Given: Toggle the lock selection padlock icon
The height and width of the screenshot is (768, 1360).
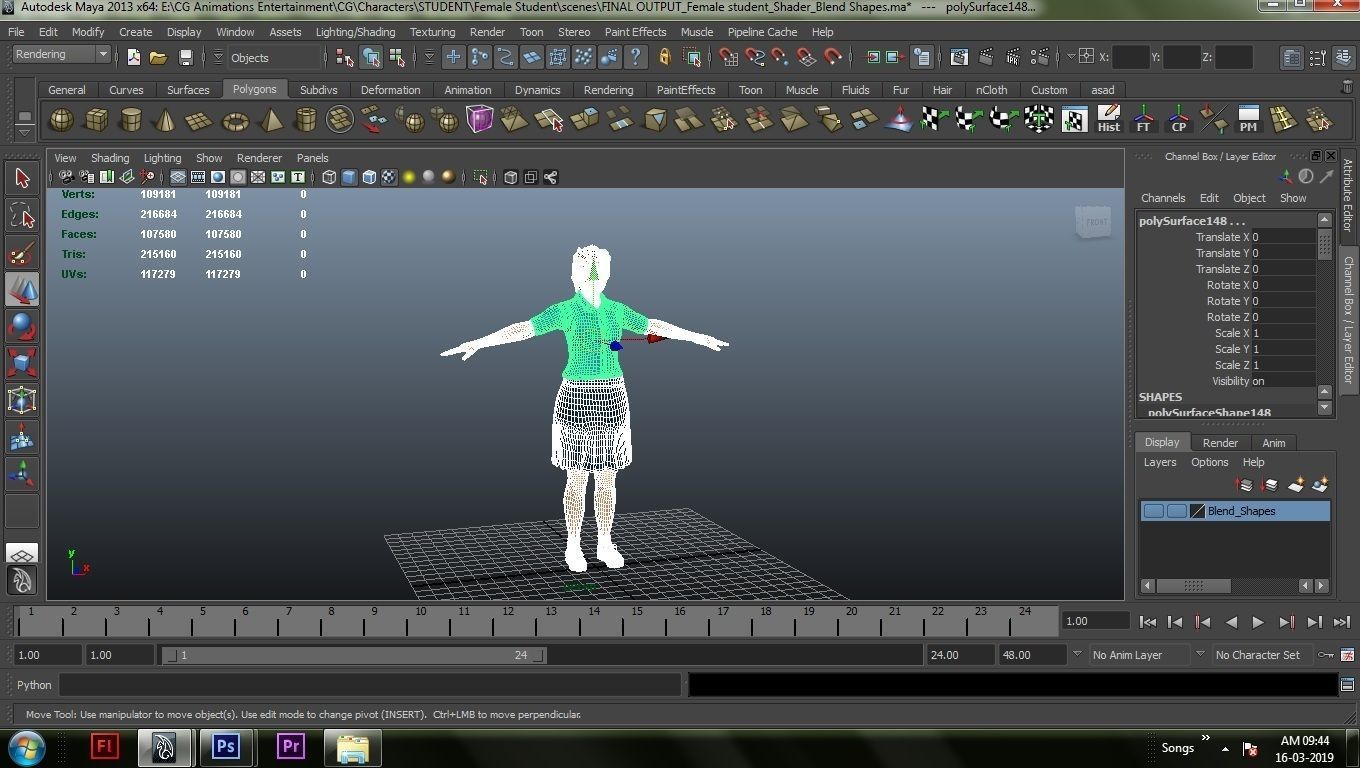Looking at the screenshot, I should [665, 57].
